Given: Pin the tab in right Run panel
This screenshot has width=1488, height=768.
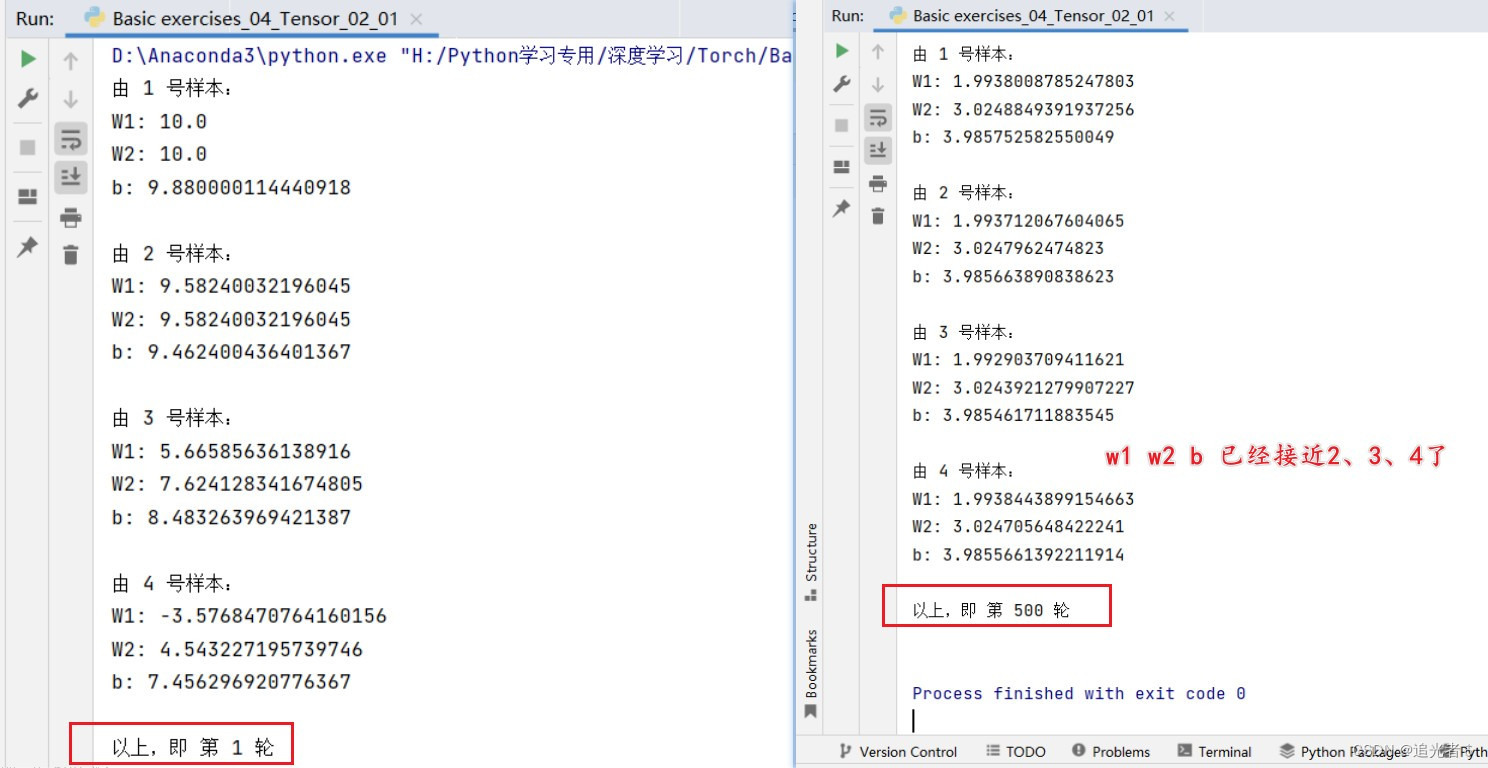Looking at the screenshot, I should pos(842,207).
